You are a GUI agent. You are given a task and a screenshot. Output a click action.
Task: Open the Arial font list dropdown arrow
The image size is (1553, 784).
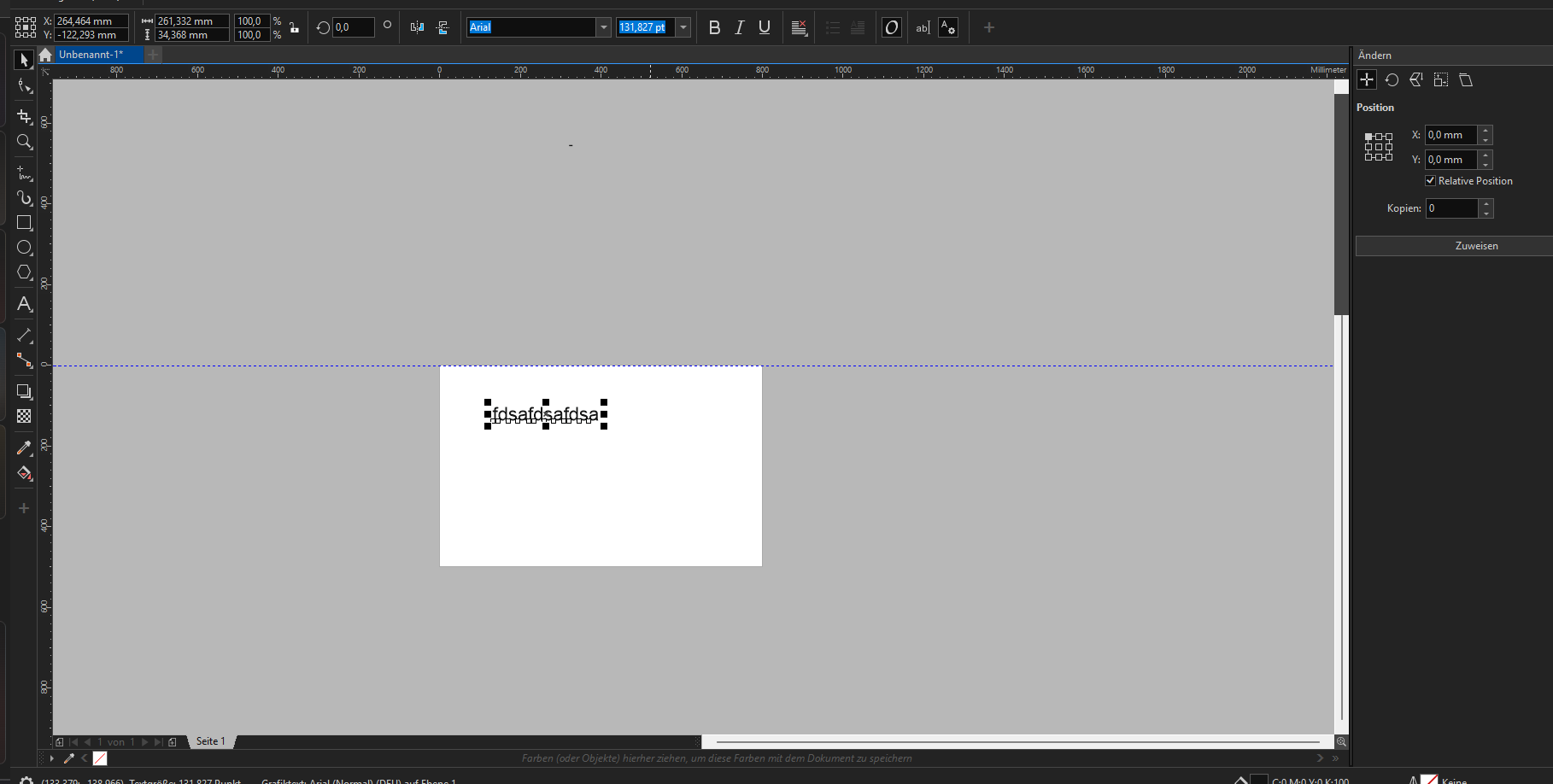pos(603,27)
